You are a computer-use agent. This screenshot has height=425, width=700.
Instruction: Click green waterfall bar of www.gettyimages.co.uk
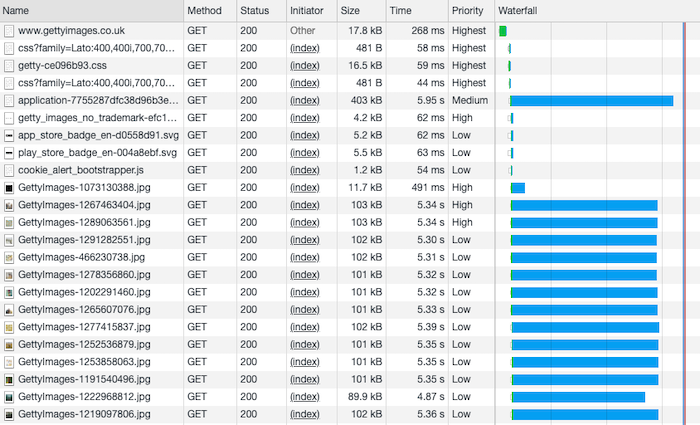(x=503, y=31)
